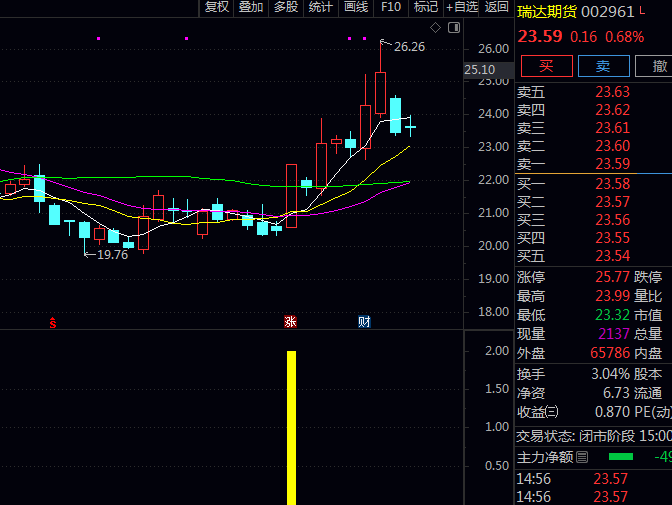Click the chart's 26.26 high price label
This screenshot has height=505, width=672.
tap(409, 47)
